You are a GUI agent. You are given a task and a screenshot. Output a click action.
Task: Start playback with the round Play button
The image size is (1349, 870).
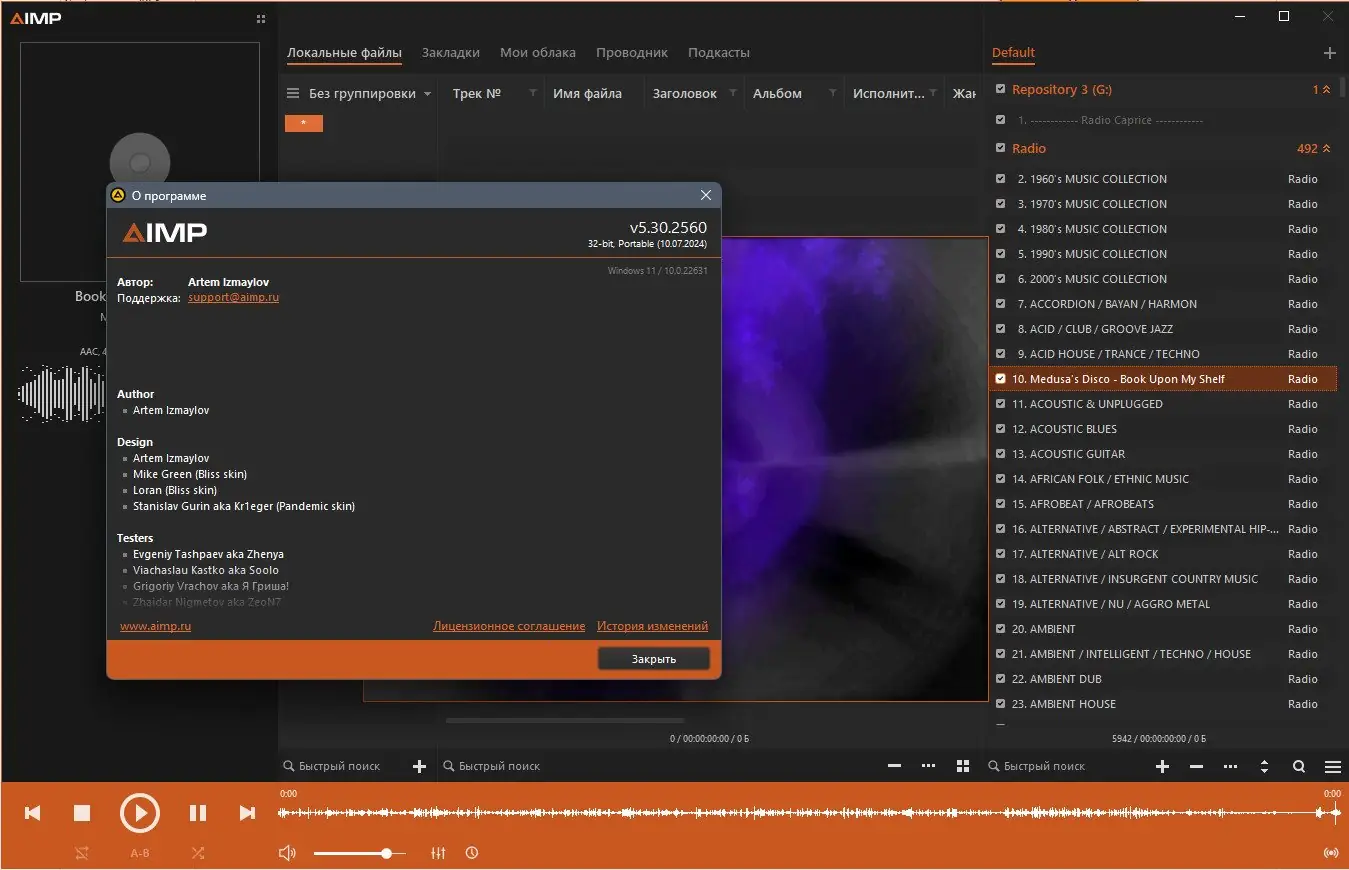(x=140, y=813)
